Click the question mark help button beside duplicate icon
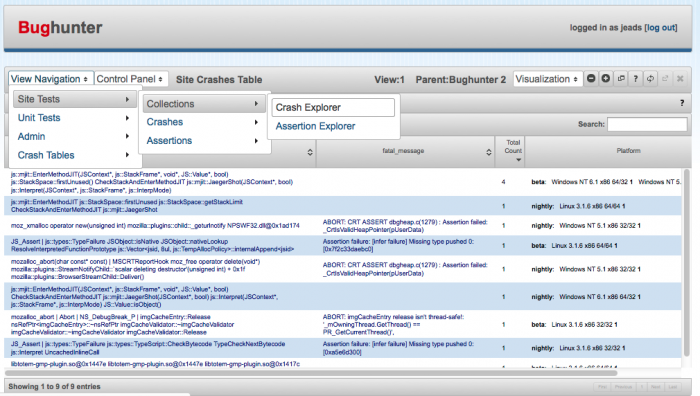 pos(636,79)
